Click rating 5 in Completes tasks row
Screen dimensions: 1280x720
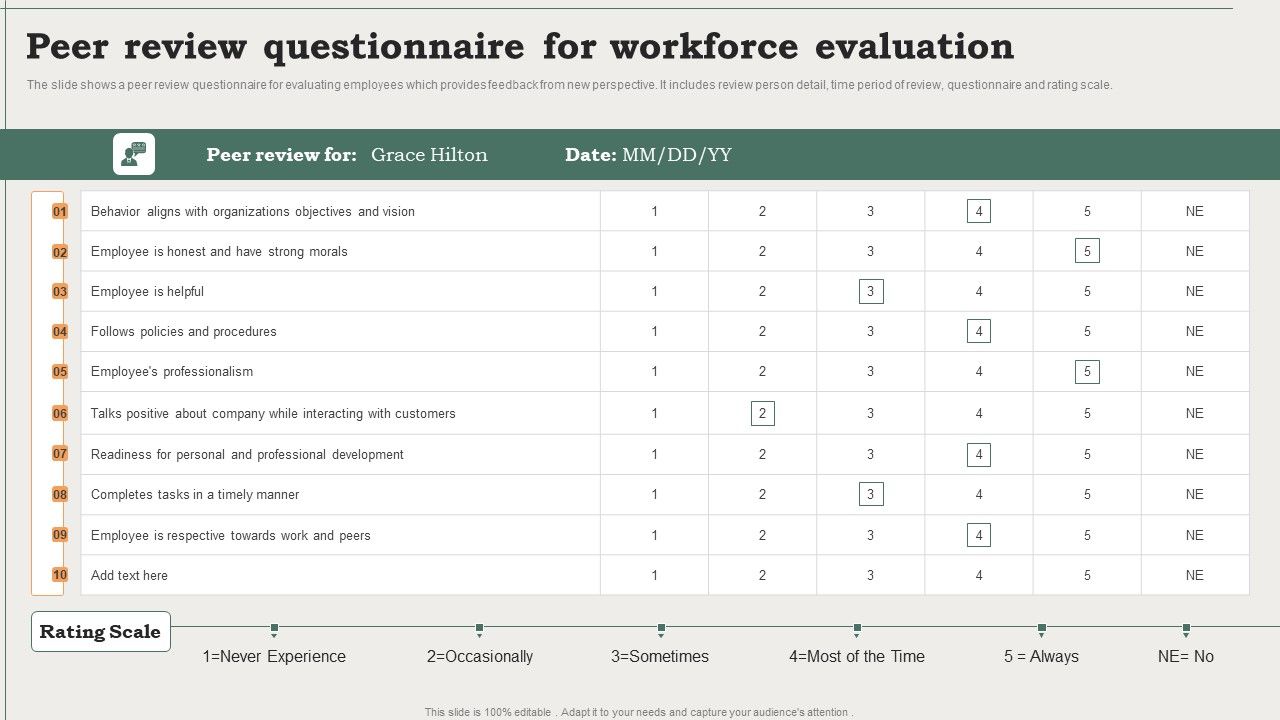pyautogui.click(x=1087, y=494)
